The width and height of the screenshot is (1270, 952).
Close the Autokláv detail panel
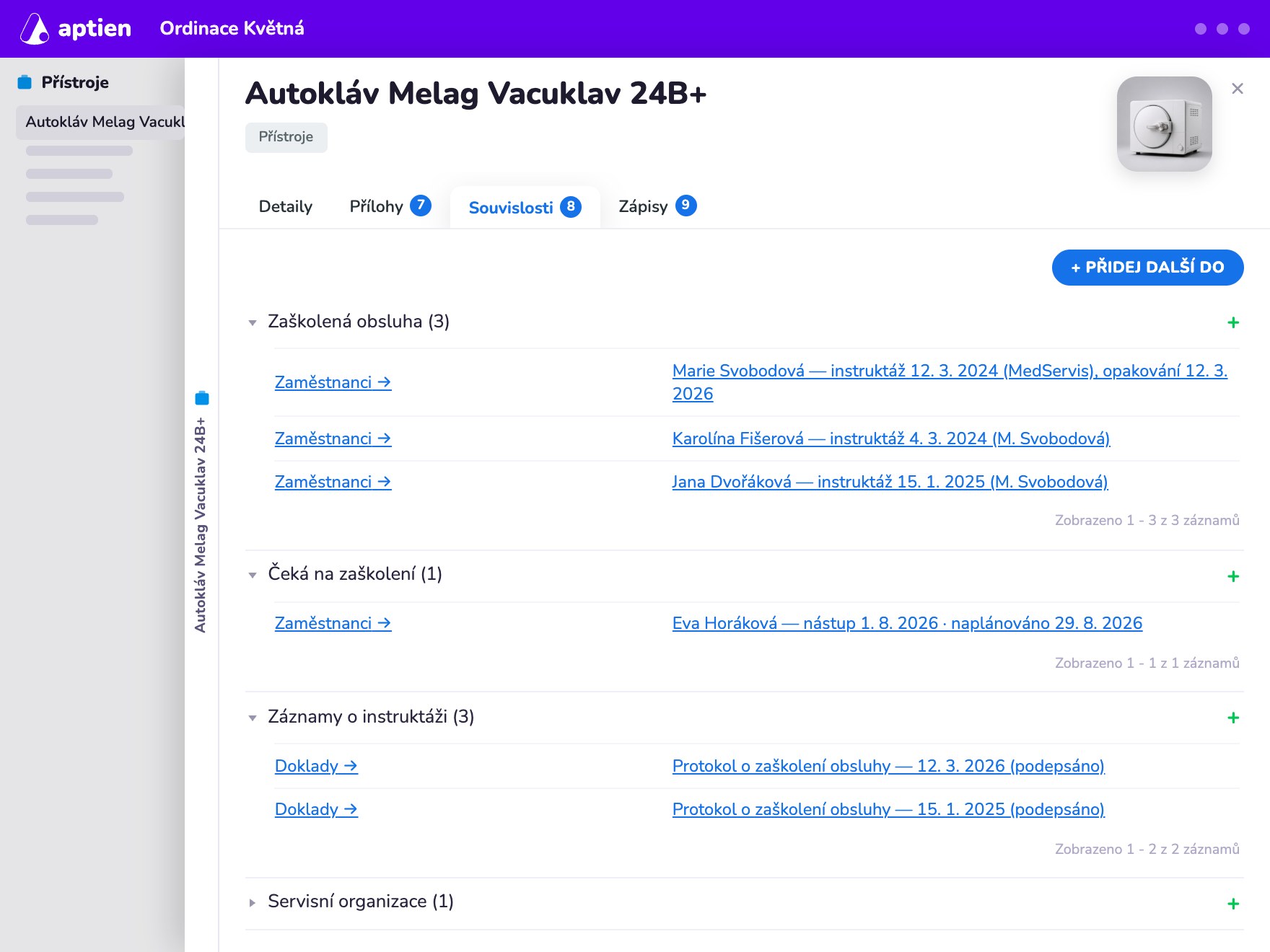pos(1238,89)
